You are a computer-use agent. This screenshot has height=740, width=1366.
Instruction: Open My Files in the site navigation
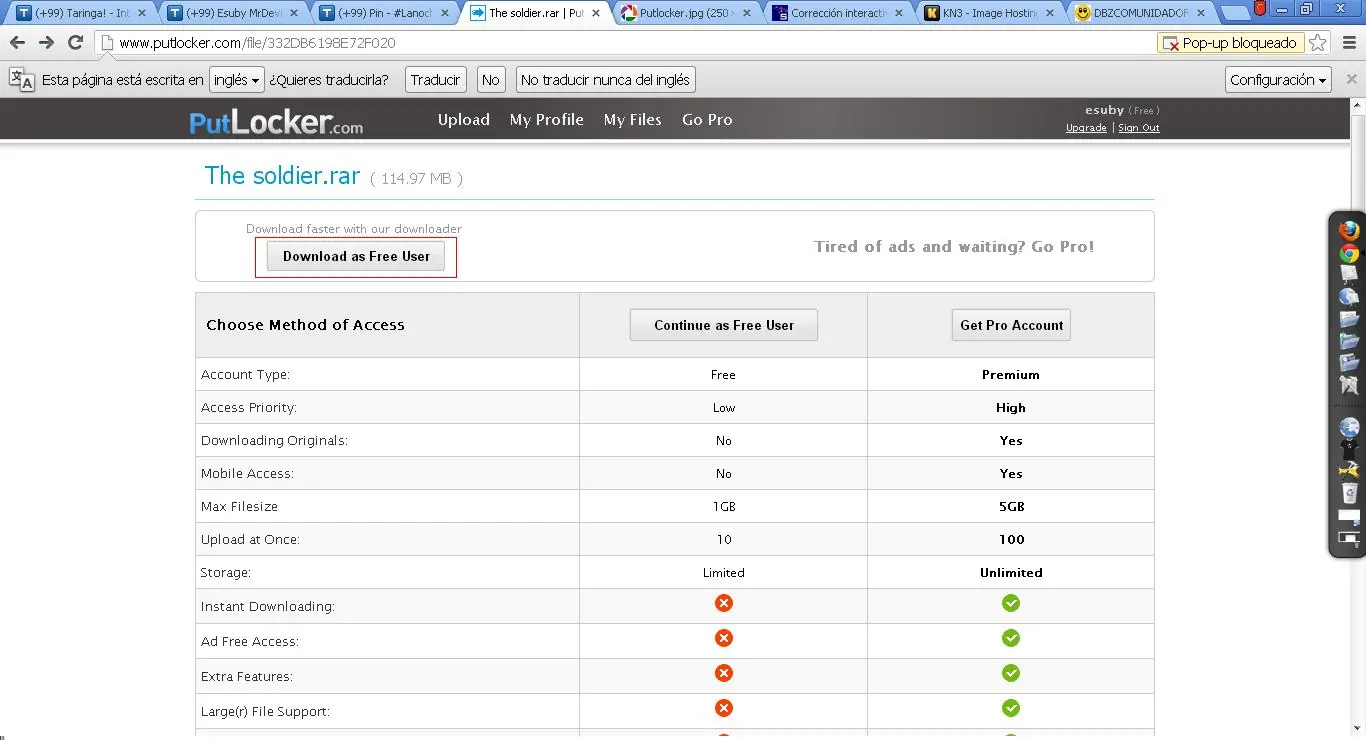point(633,120)
